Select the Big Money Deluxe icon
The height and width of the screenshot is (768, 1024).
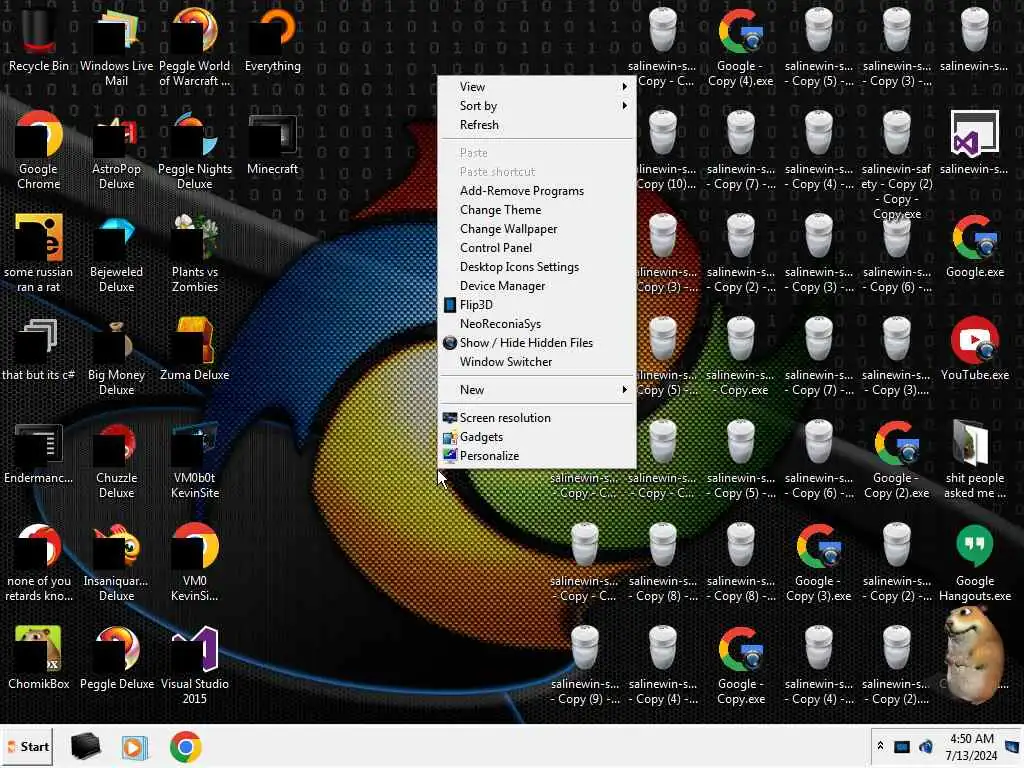click(x=116, y=357)
